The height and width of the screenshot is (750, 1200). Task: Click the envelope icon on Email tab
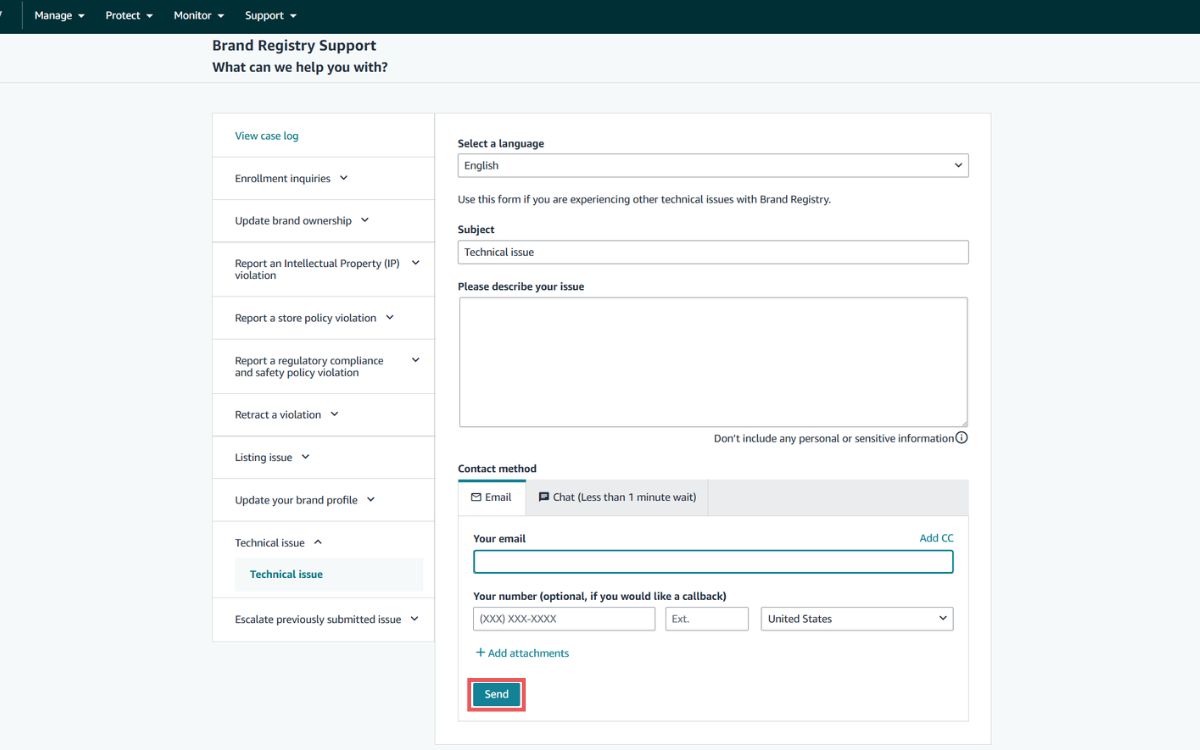(476, 497)
